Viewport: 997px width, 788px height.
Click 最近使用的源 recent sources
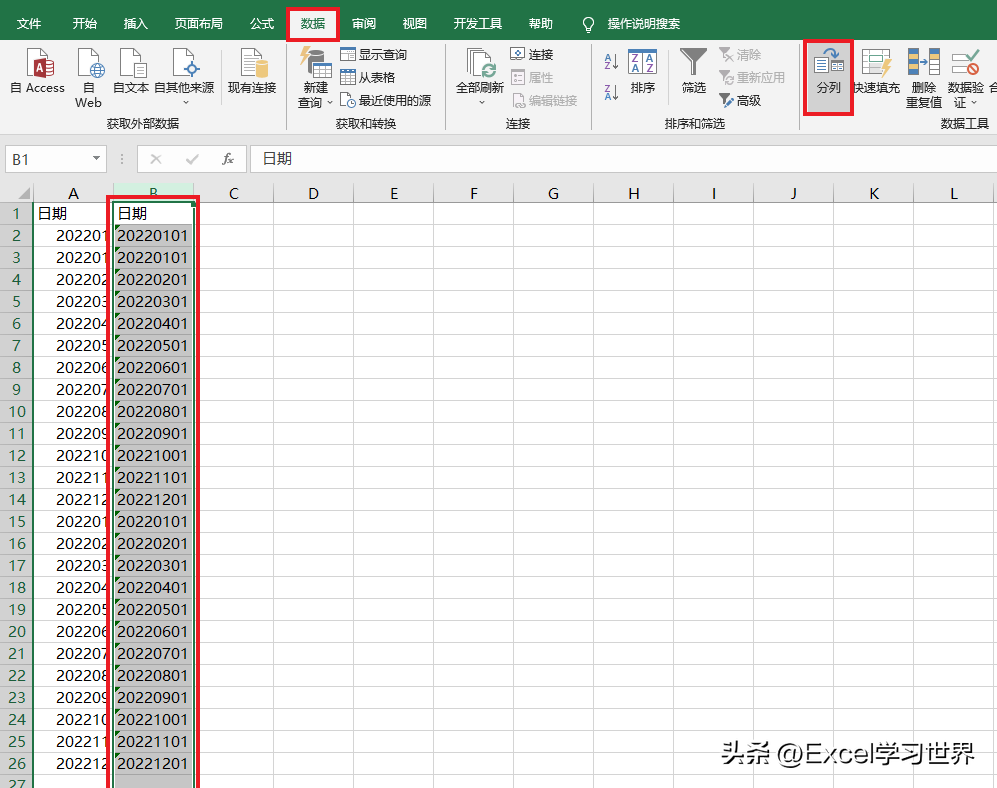pyautogui.click(x=386, y=100)
